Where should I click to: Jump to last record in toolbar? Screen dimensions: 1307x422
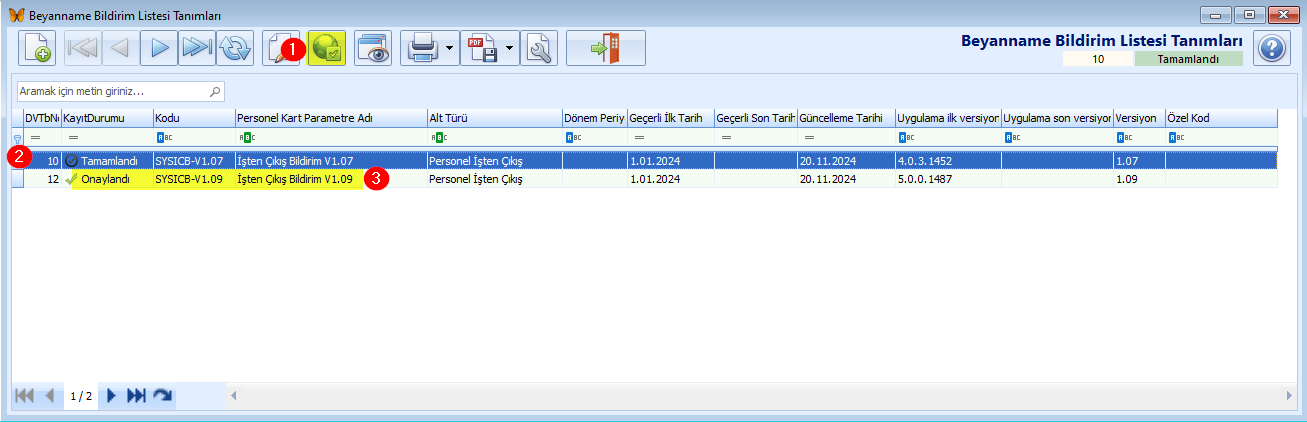coord(197,48)
